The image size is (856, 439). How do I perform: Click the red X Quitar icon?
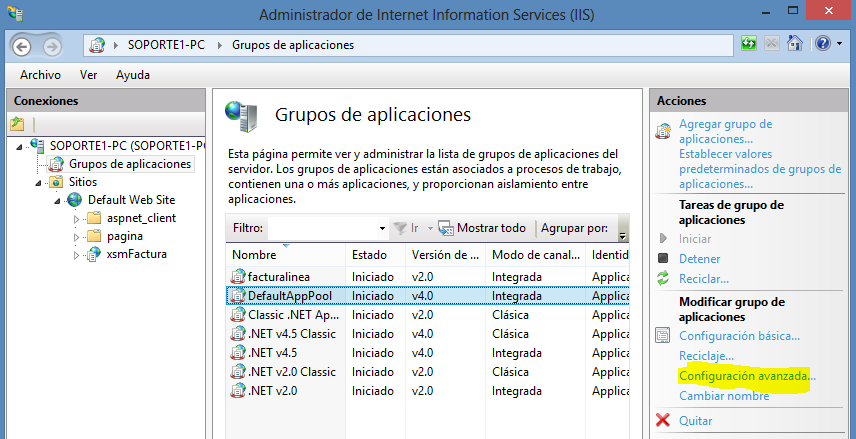[663, 420]
